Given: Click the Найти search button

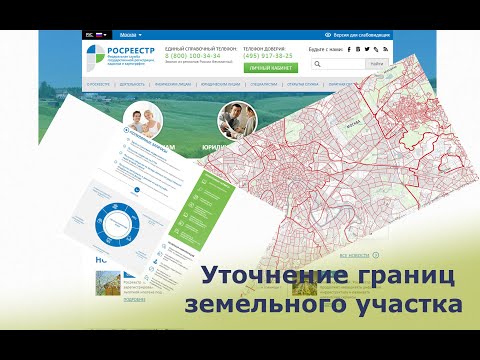Looking at the screenshot, I should click(377, 64).
